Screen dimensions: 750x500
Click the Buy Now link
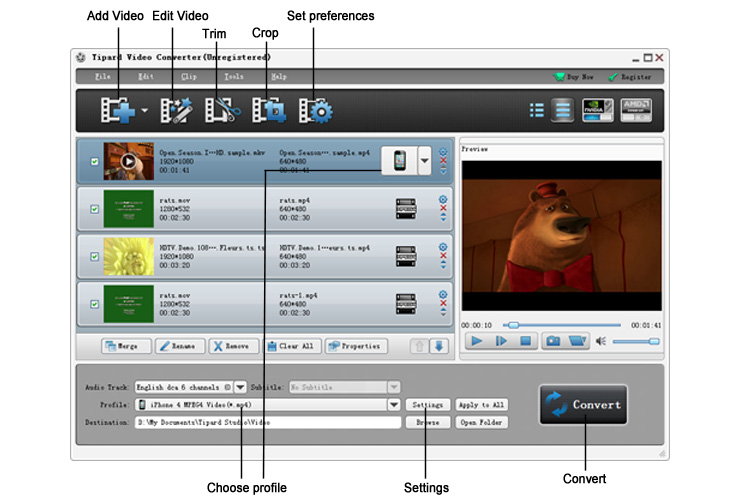pyautogui.click(x=574, y=77)
